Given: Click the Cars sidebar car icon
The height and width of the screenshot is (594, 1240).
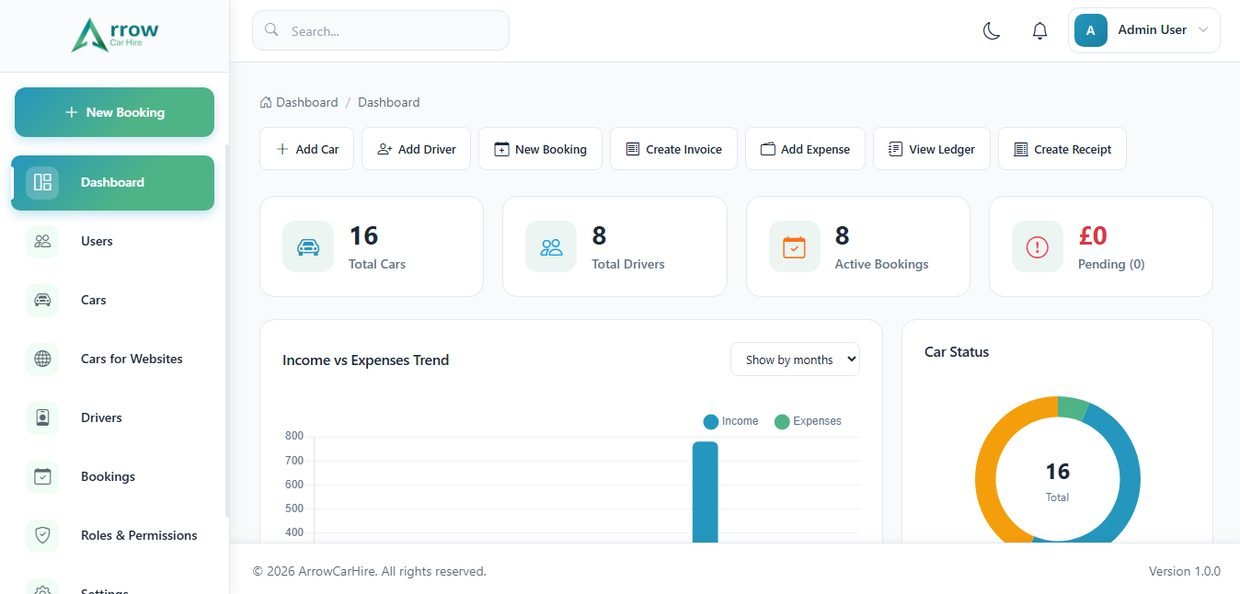Looking at the screenshot, I should pos(42,300).
